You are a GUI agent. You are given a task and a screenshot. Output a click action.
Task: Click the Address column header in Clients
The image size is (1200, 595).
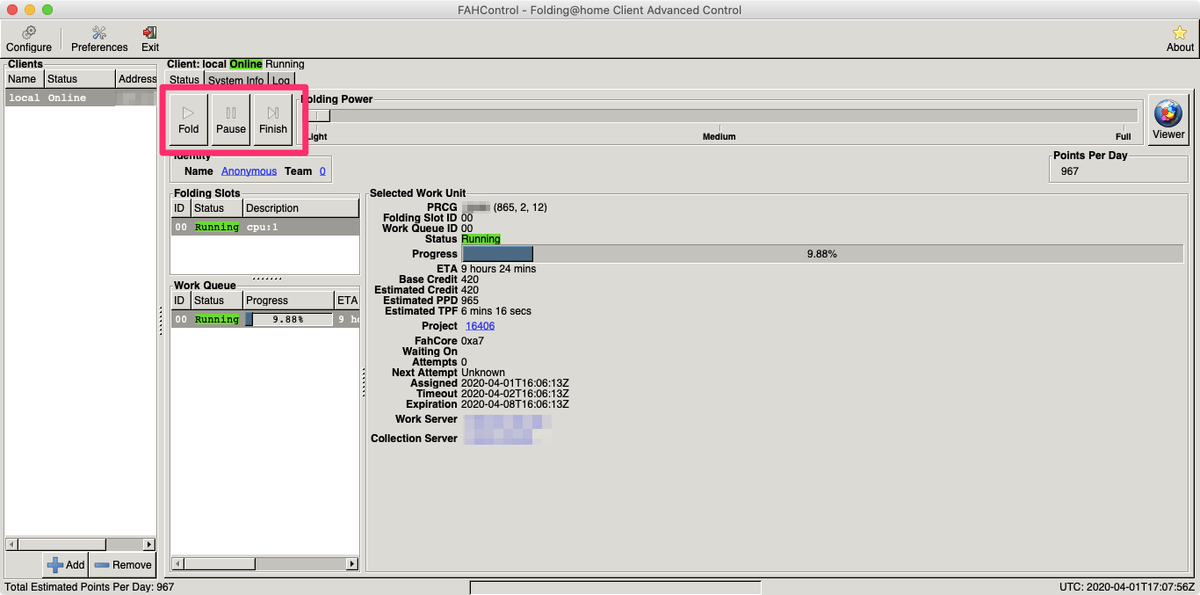[x=136, y=79]
